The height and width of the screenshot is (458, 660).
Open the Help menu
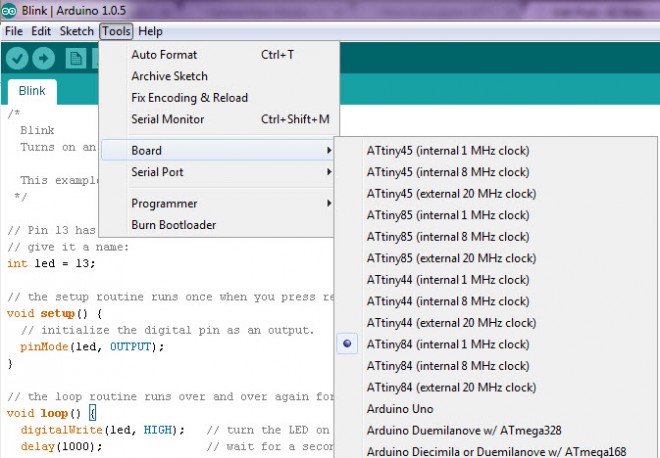pyautogui.click(x=150, y=31)
